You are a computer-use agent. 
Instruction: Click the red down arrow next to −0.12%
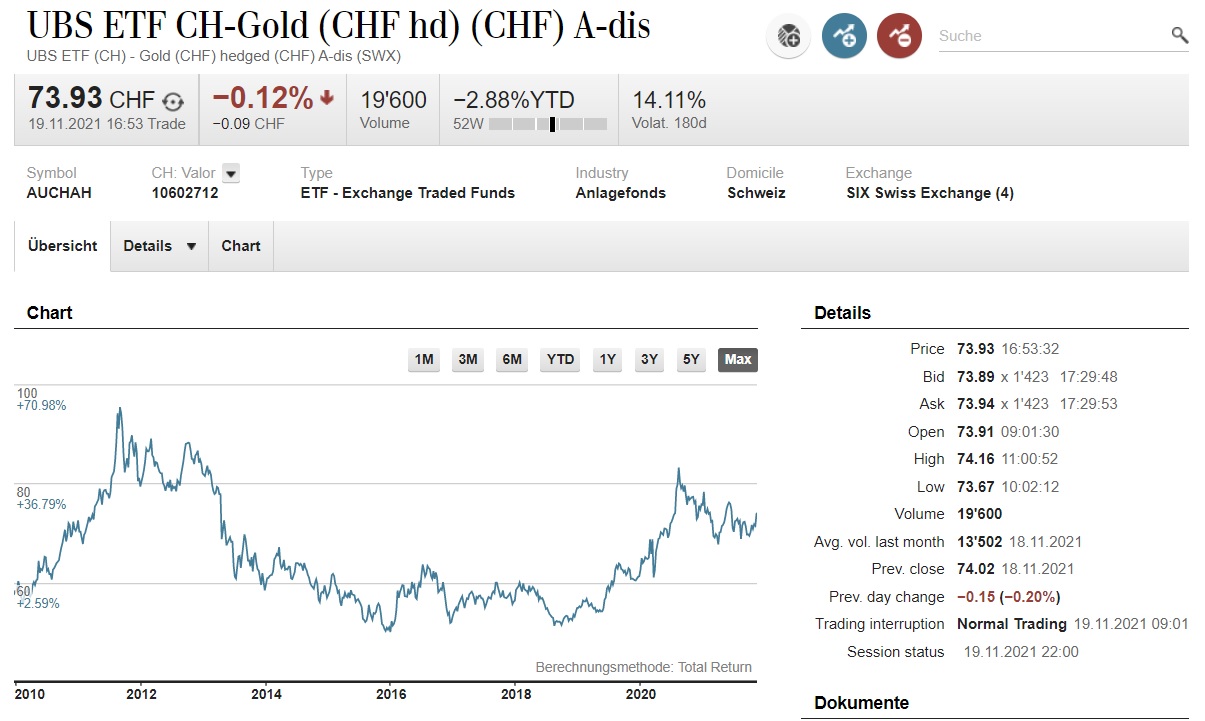(327, 99)
